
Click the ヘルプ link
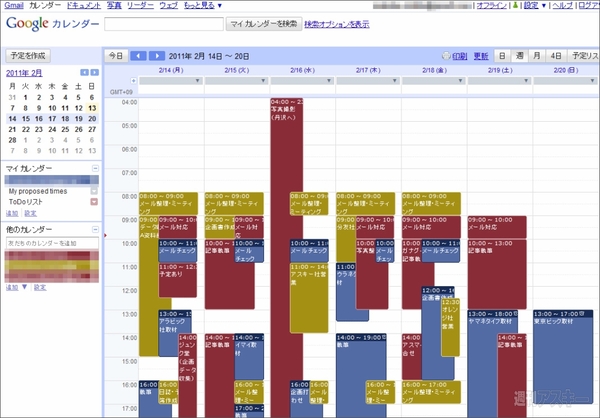coord(562,5)
